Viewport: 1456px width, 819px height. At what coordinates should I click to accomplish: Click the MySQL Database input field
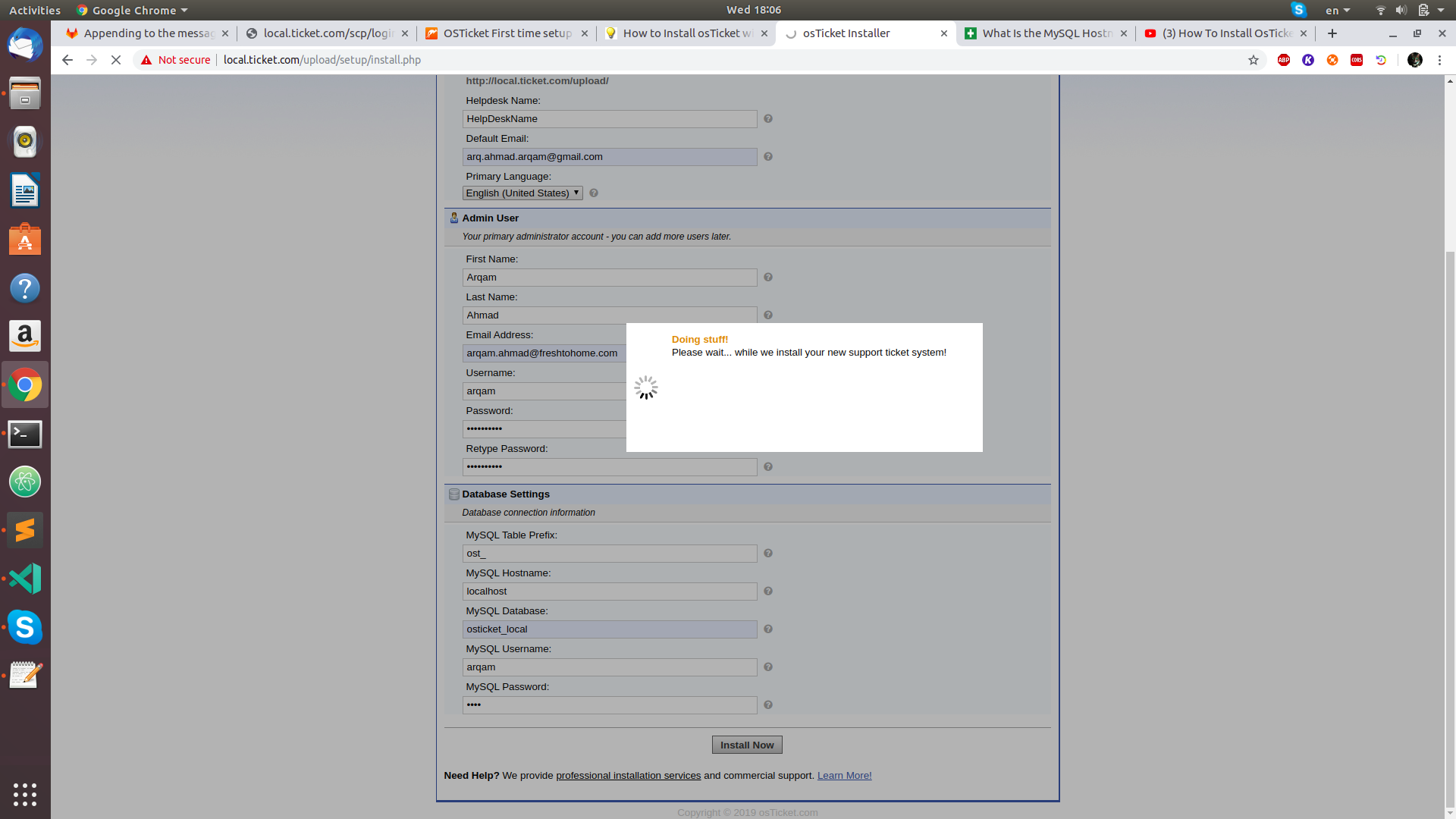click(x=609, y=629)
